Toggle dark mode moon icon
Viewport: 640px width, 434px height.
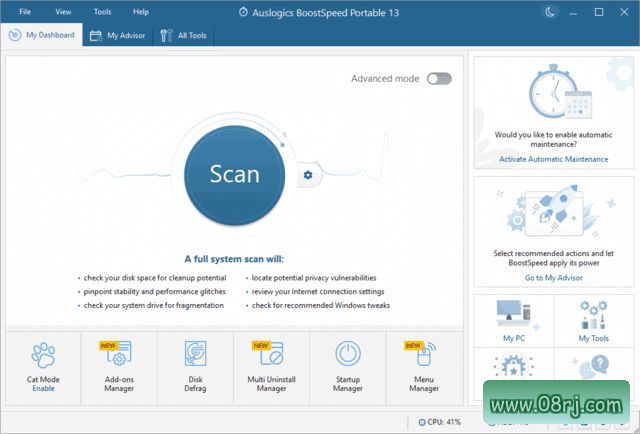[550, 12]
